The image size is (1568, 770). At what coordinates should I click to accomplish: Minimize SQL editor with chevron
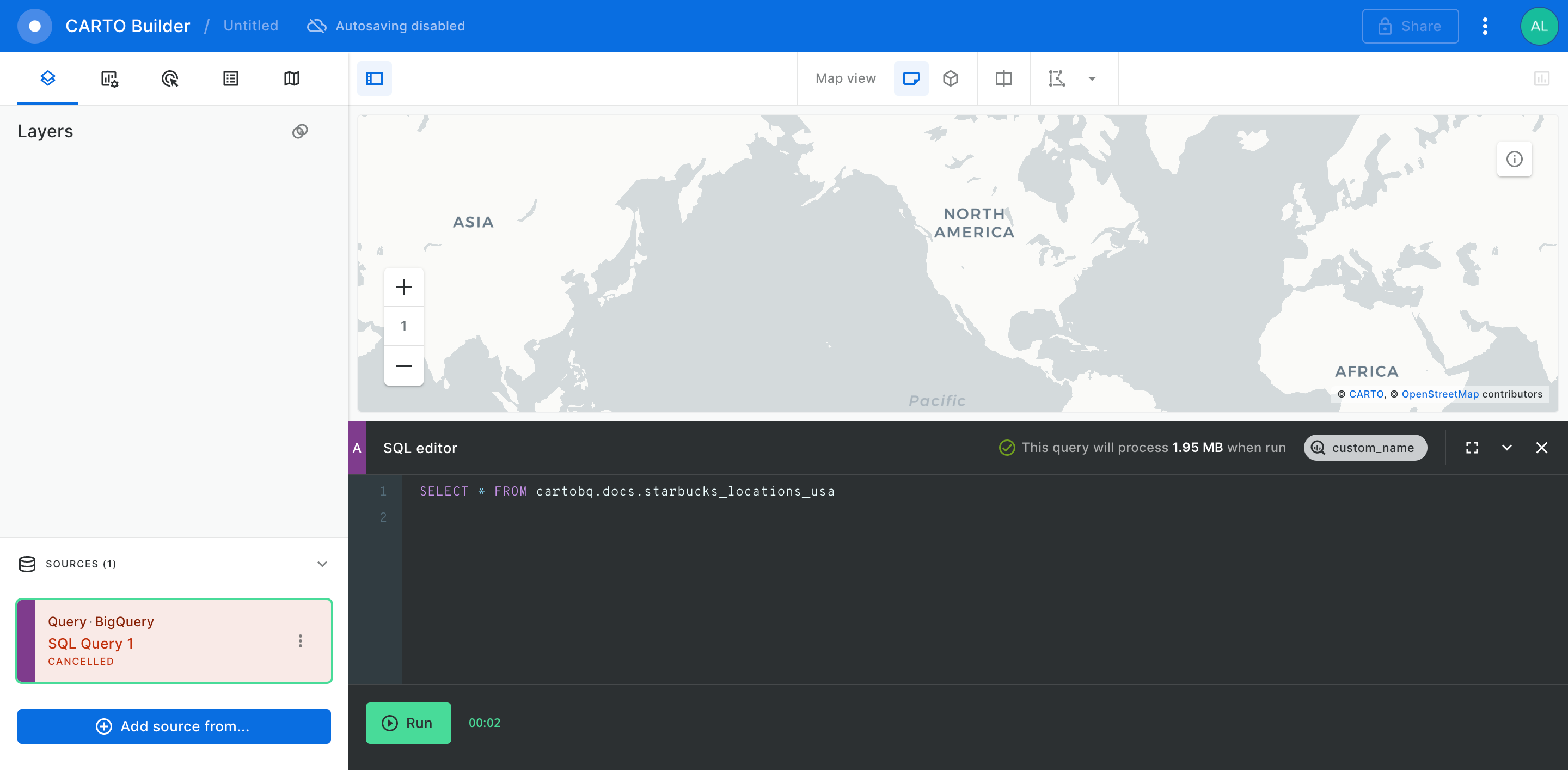[1506, 448]
